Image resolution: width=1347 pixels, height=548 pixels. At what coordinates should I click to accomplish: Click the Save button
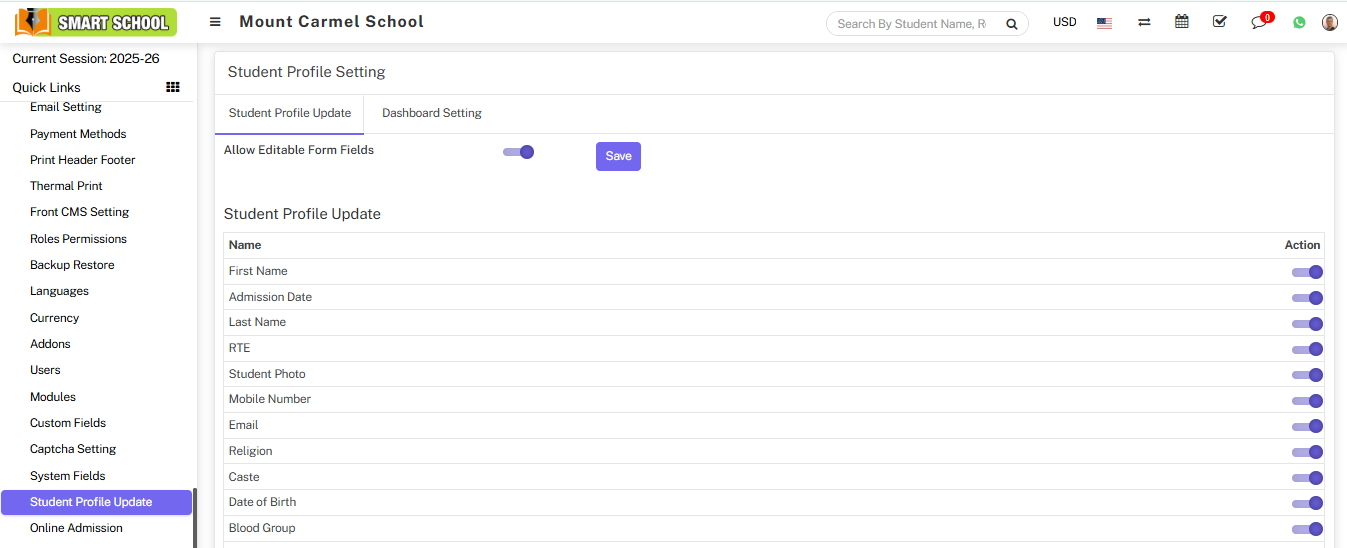(x=618, y=156)
